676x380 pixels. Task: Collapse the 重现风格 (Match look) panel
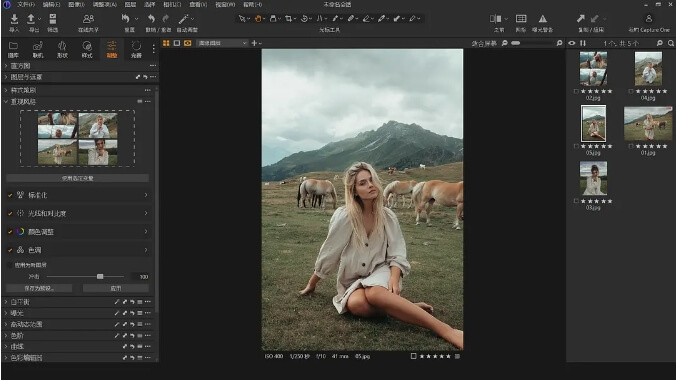point(6,102)
